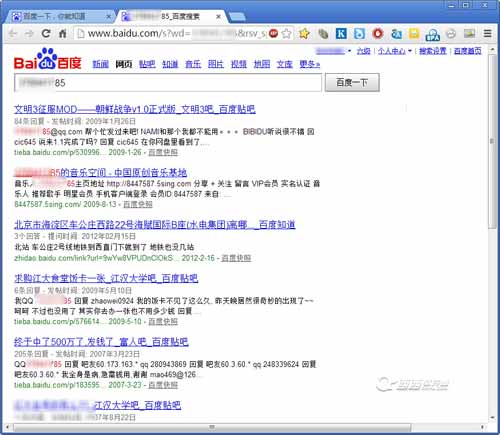Open the Chrome hamburger menu
The height and width of the screenshot is (435, 500).
coord(487,33)
